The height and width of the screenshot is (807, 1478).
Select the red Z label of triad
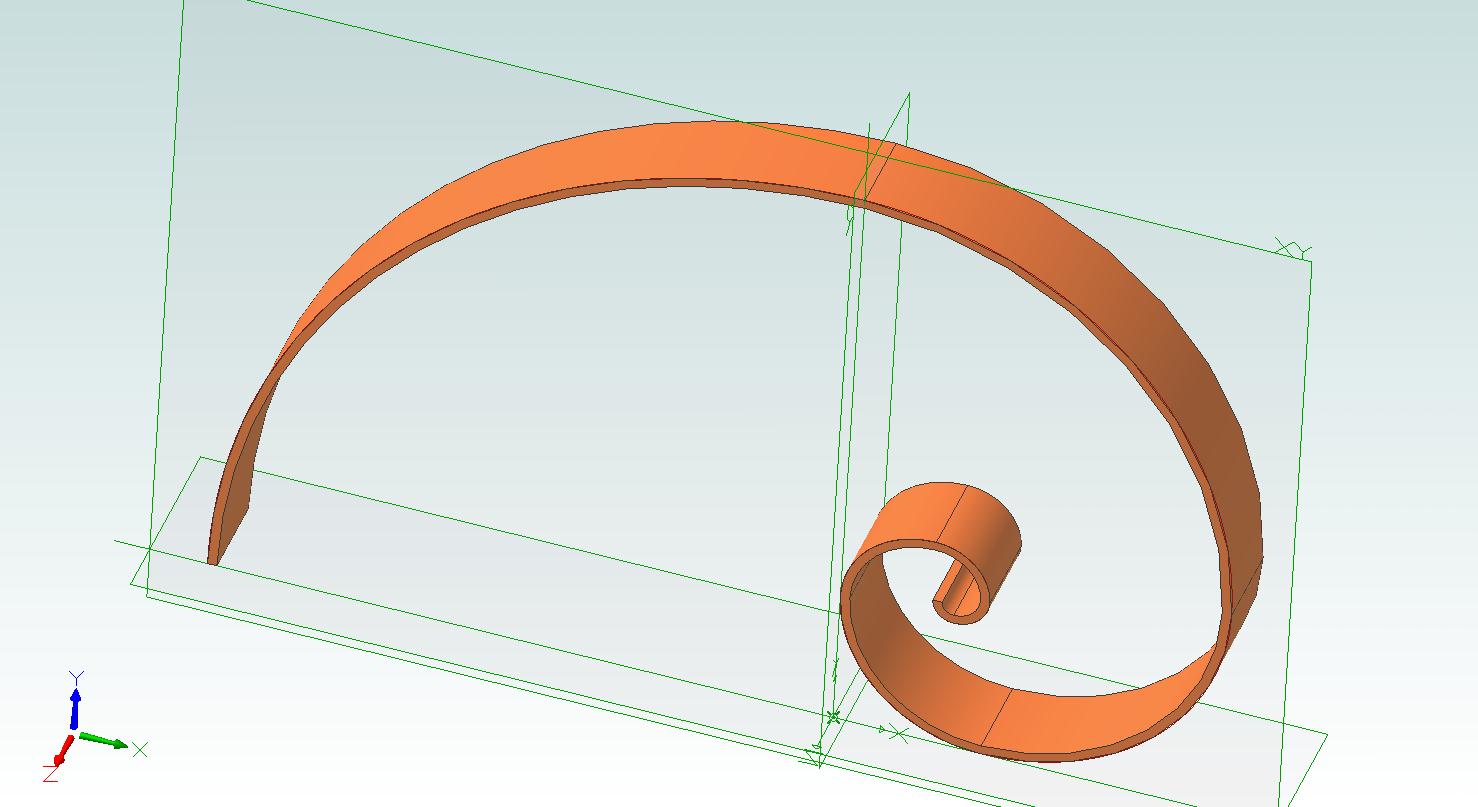[x=49, y=771]
